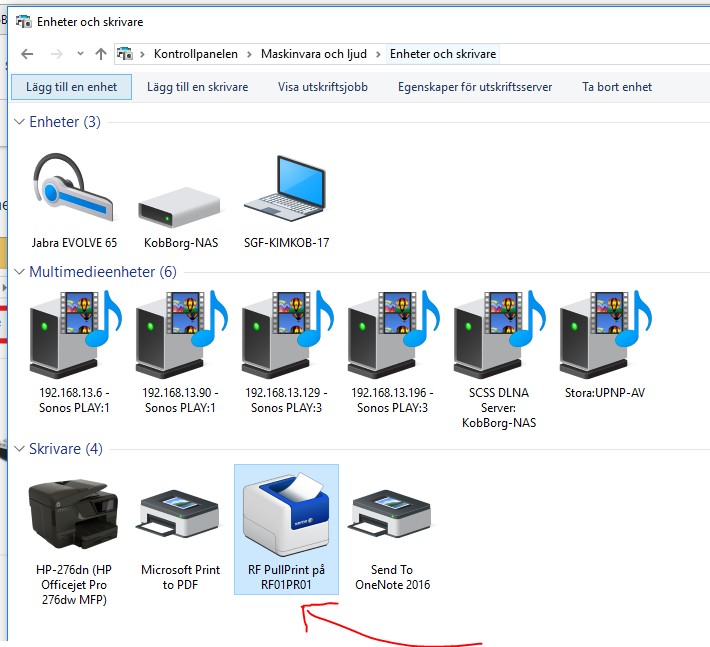Go up one level with up arrow
Screen dimensions: 710x647
[x=101, y=54]
